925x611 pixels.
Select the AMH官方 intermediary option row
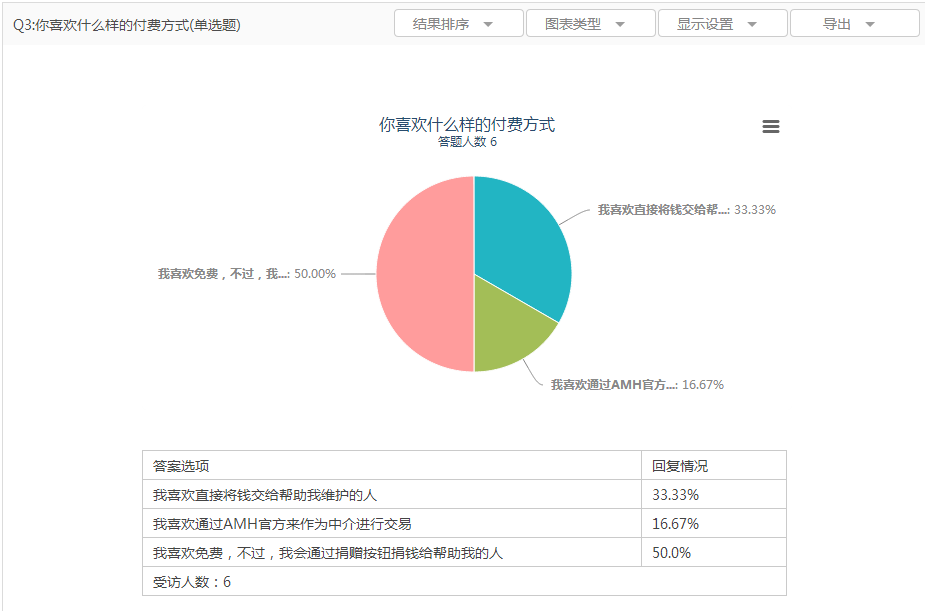[x=282, y=524]
